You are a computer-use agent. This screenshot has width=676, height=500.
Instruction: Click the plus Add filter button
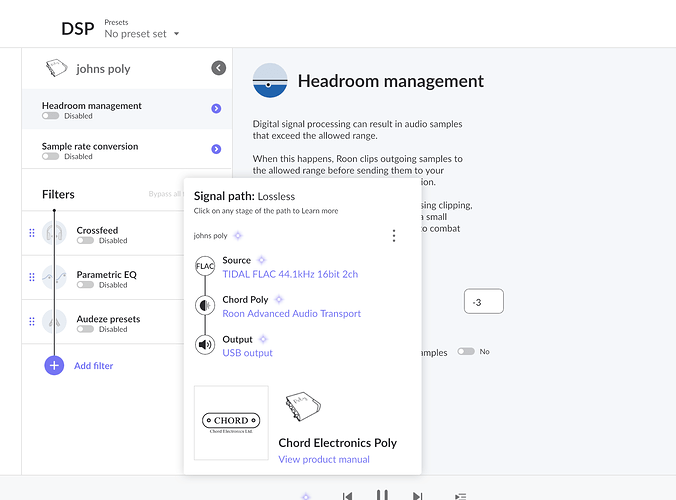(54, 366)
